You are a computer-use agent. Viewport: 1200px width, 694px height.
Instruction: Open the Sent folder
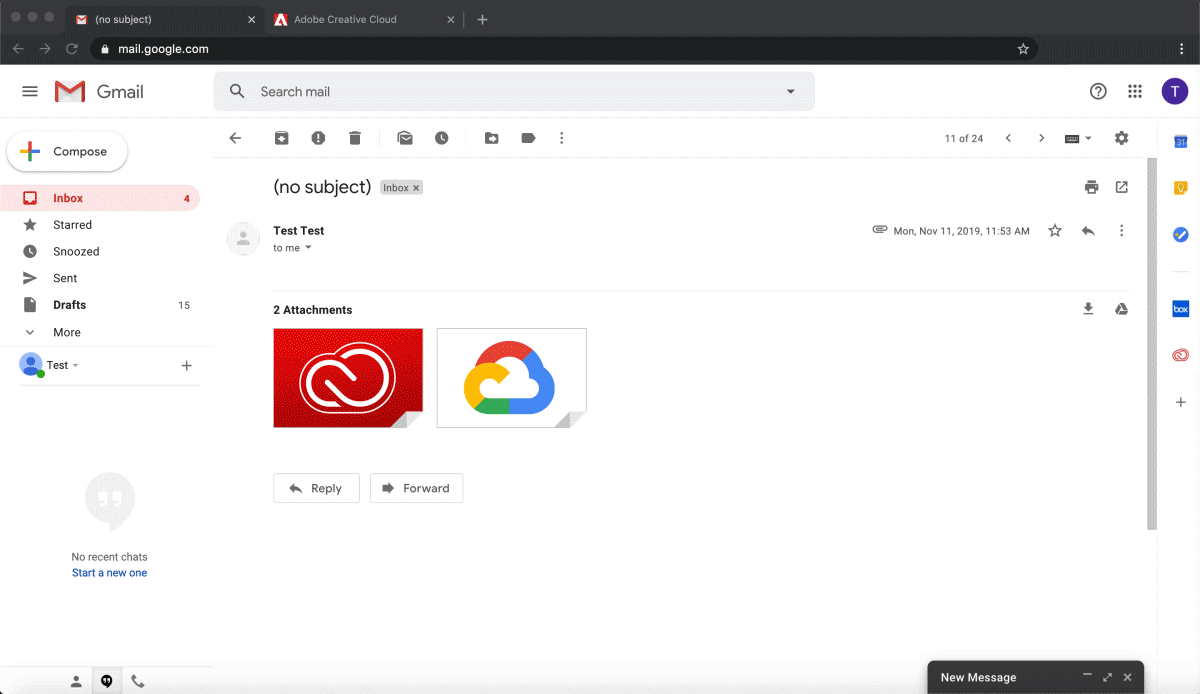(x=65, y=278)
